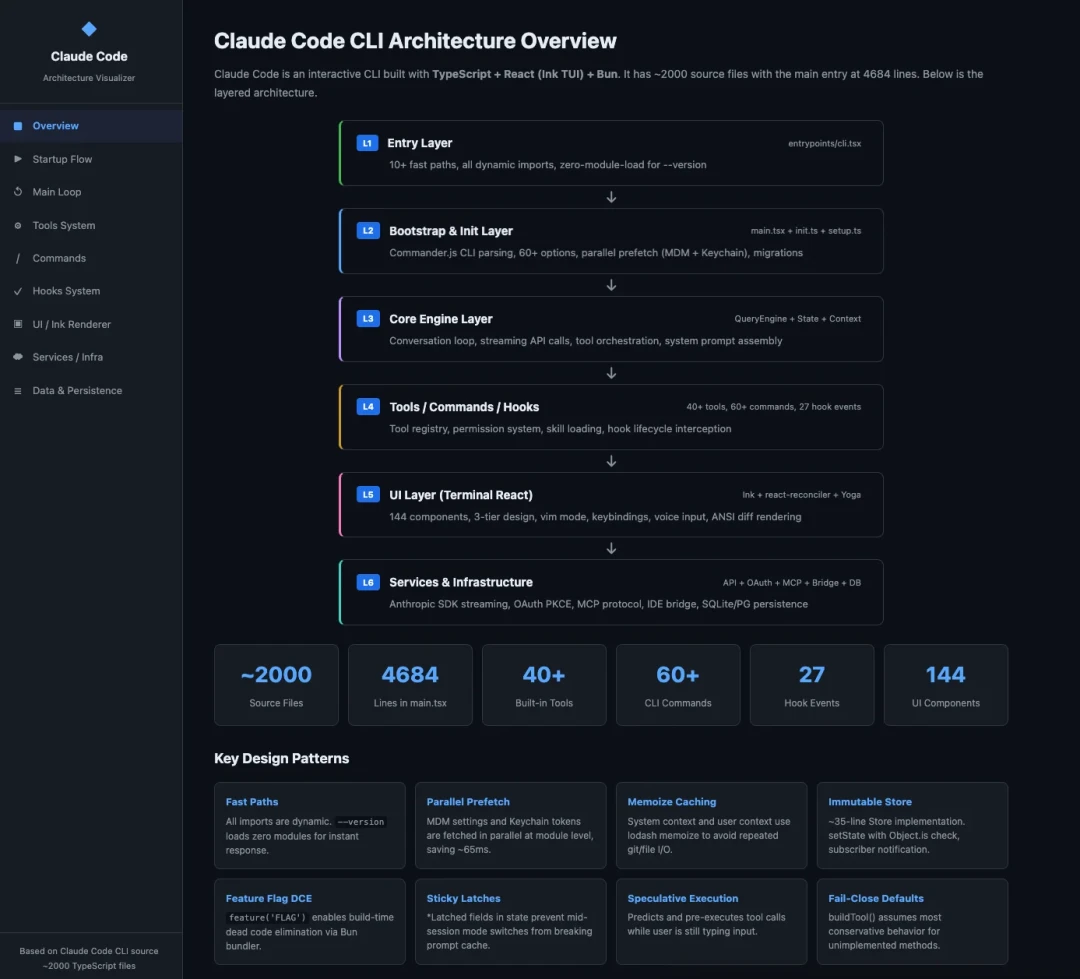The height and width of the screenshot is (979, 1080).
Task: Click the 27 Hook Events stat card
Action: (x=811, y=685)
